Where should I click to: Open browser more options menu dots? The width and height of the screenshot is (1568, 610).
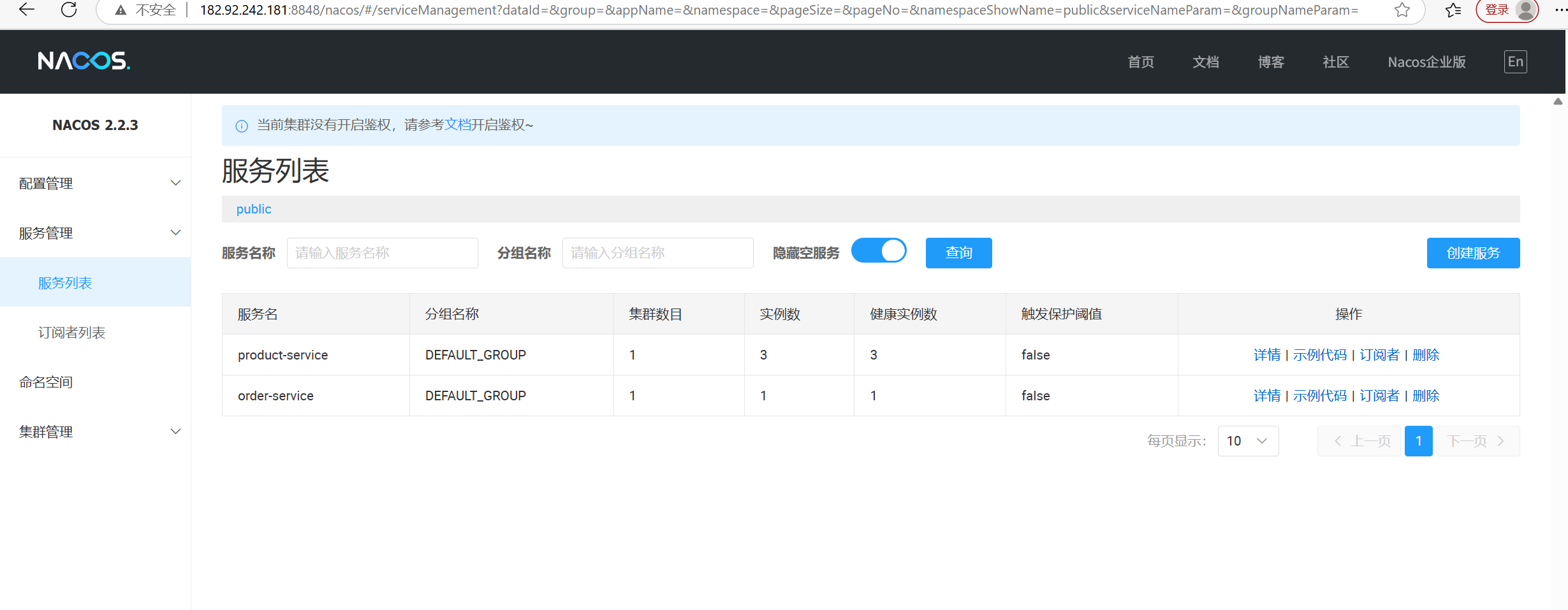tap(1560, 10)
